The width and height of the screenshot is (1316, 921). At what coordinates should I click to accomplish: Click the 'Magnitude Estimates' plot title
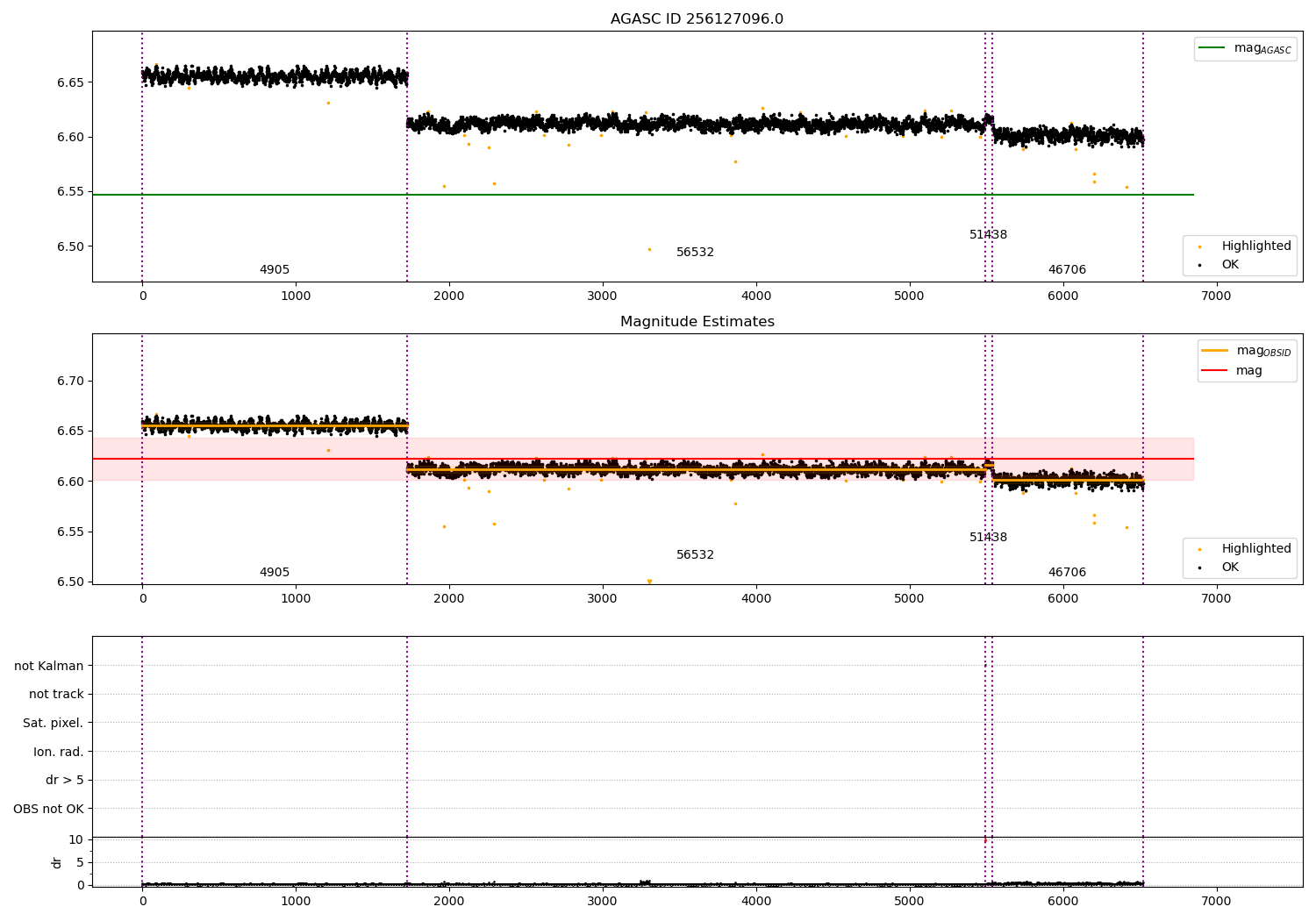click(x=697, y=322)
